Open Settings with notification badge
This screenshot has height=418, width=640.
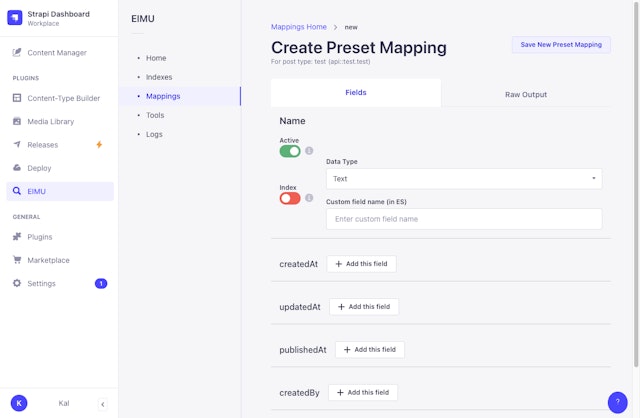(41, 283)
